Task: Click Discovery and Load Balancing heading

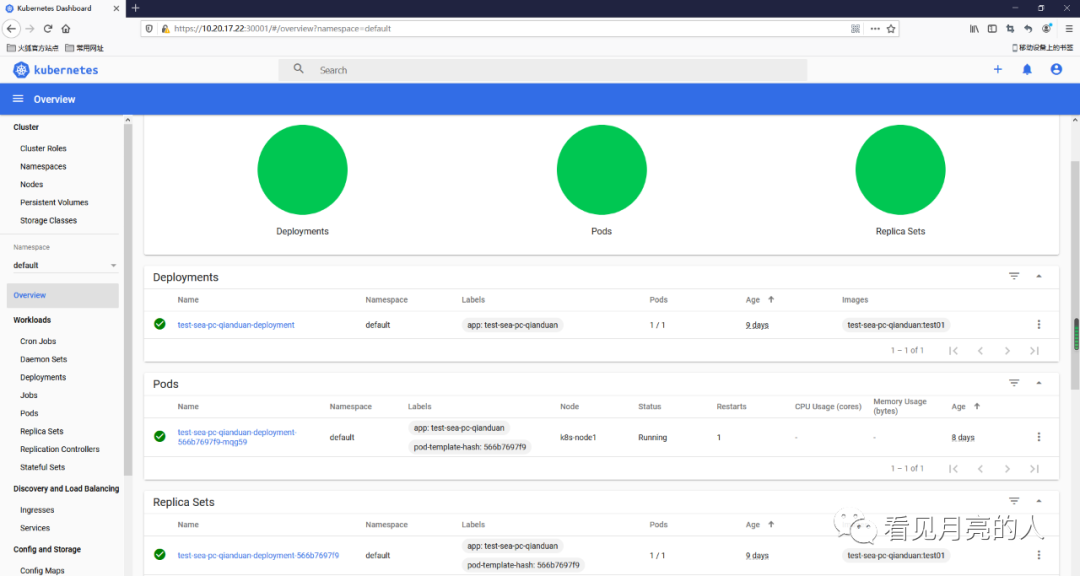Action: pos(66,488)
